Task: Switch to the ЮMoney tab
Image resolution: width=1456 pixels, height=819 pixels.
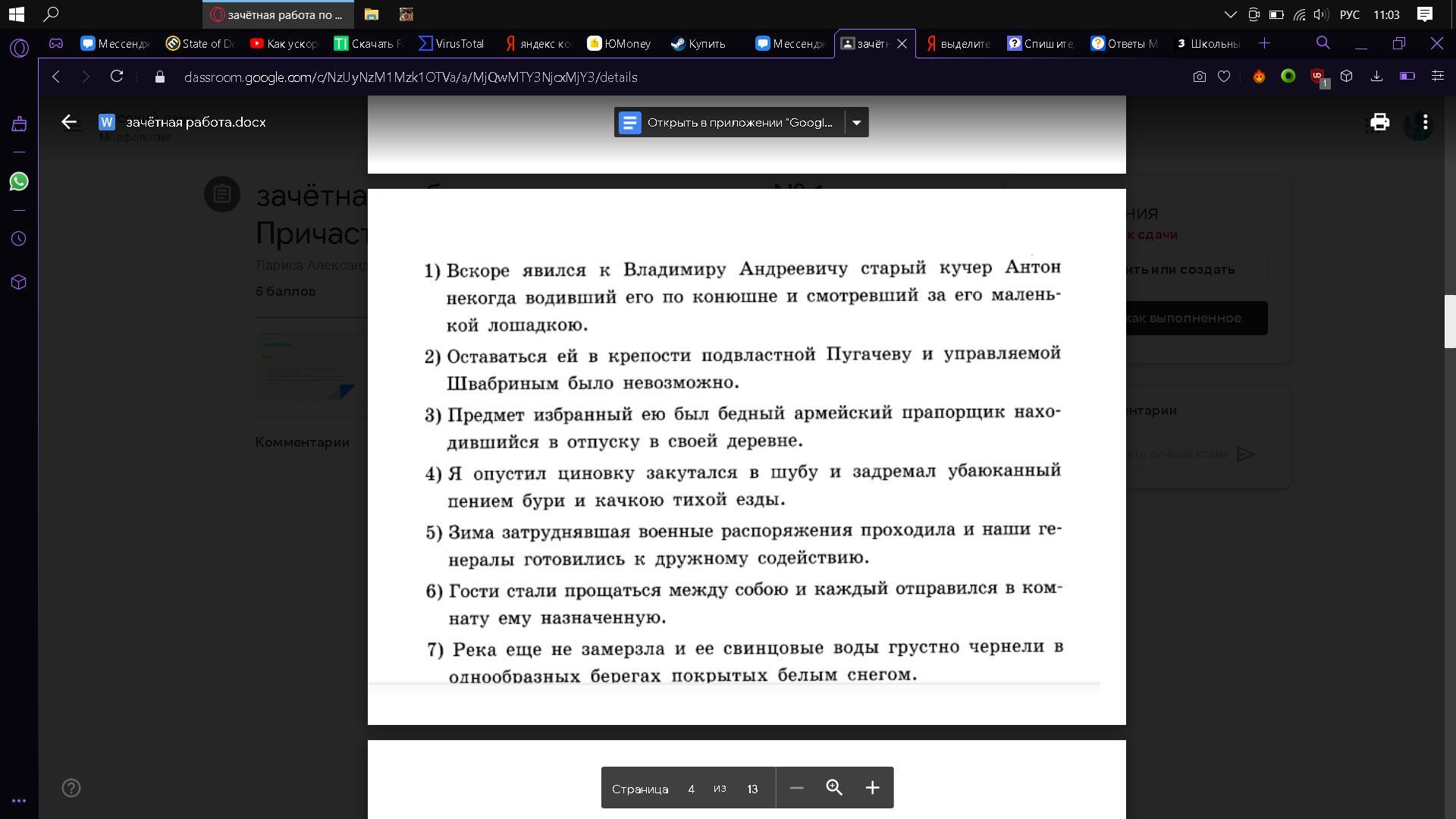Action: click(x=620, y=44)
